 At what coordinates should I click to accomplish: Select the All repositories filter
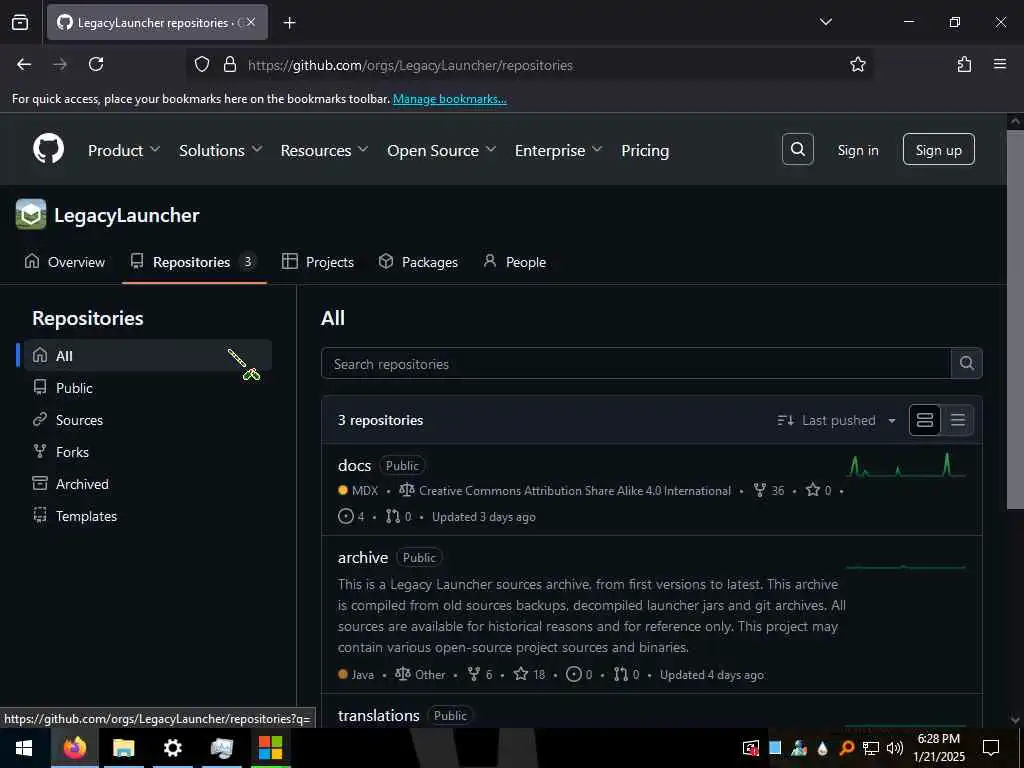pyautogui.click(x=148, y=355)
